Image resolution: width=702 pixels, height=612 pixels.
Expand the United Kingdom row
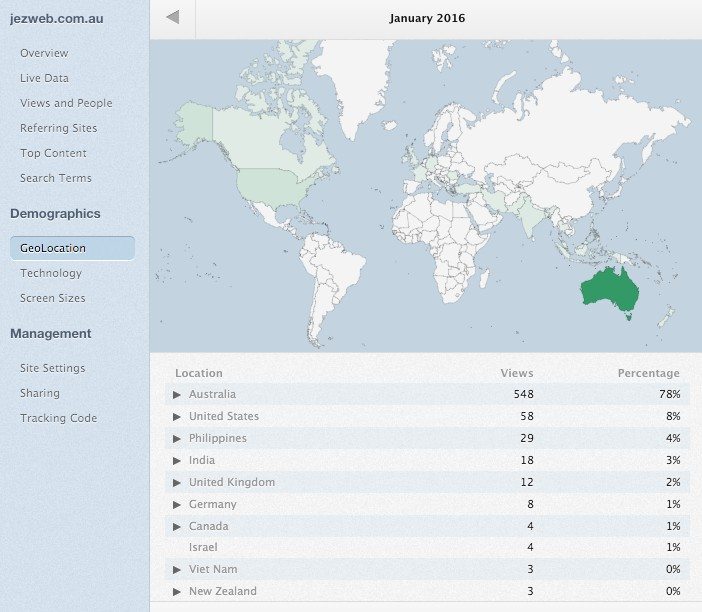pos(177,483)
